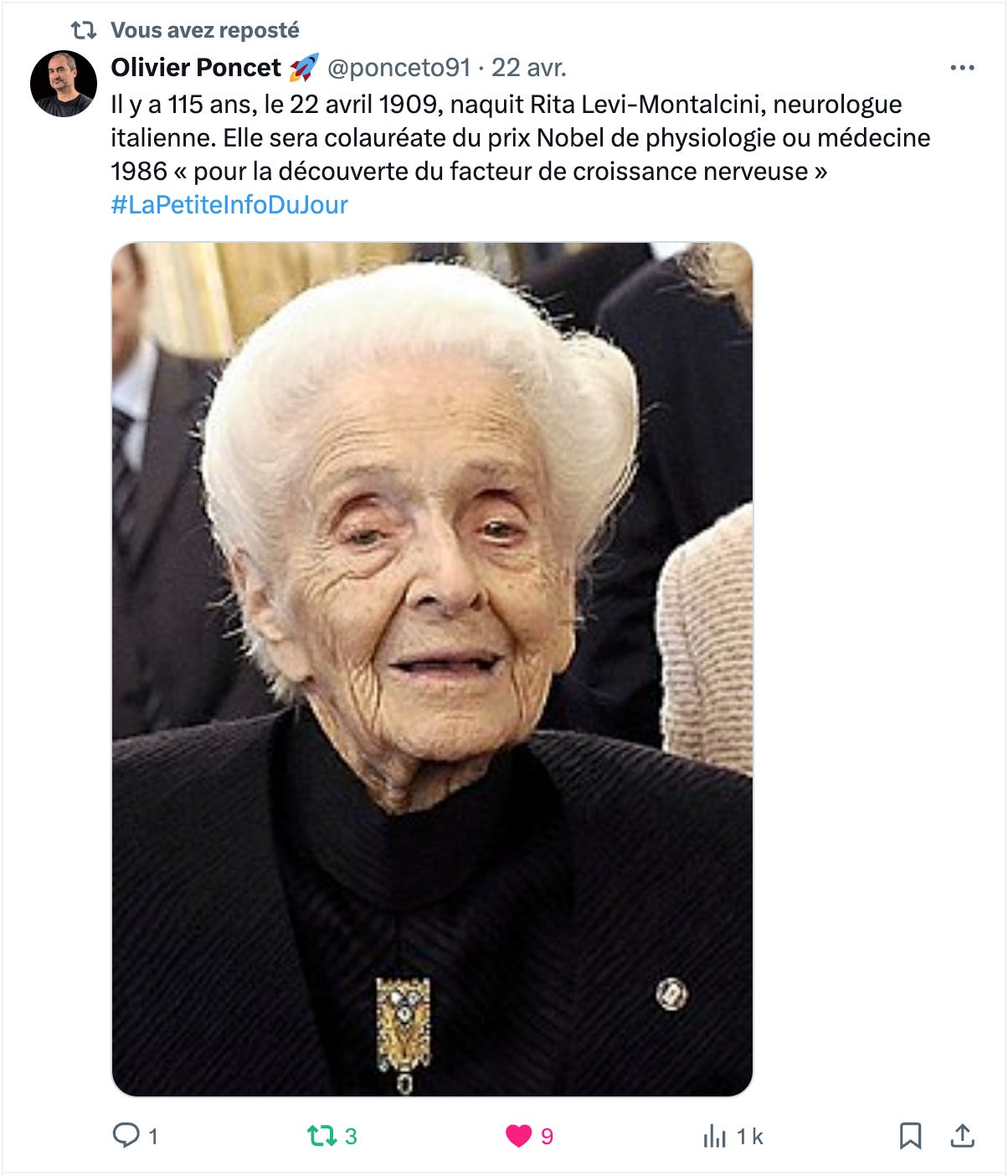Open the photo of Rita Levi-Montalcini
This screenshot has width=1008, height=1176.
(432, 670)
